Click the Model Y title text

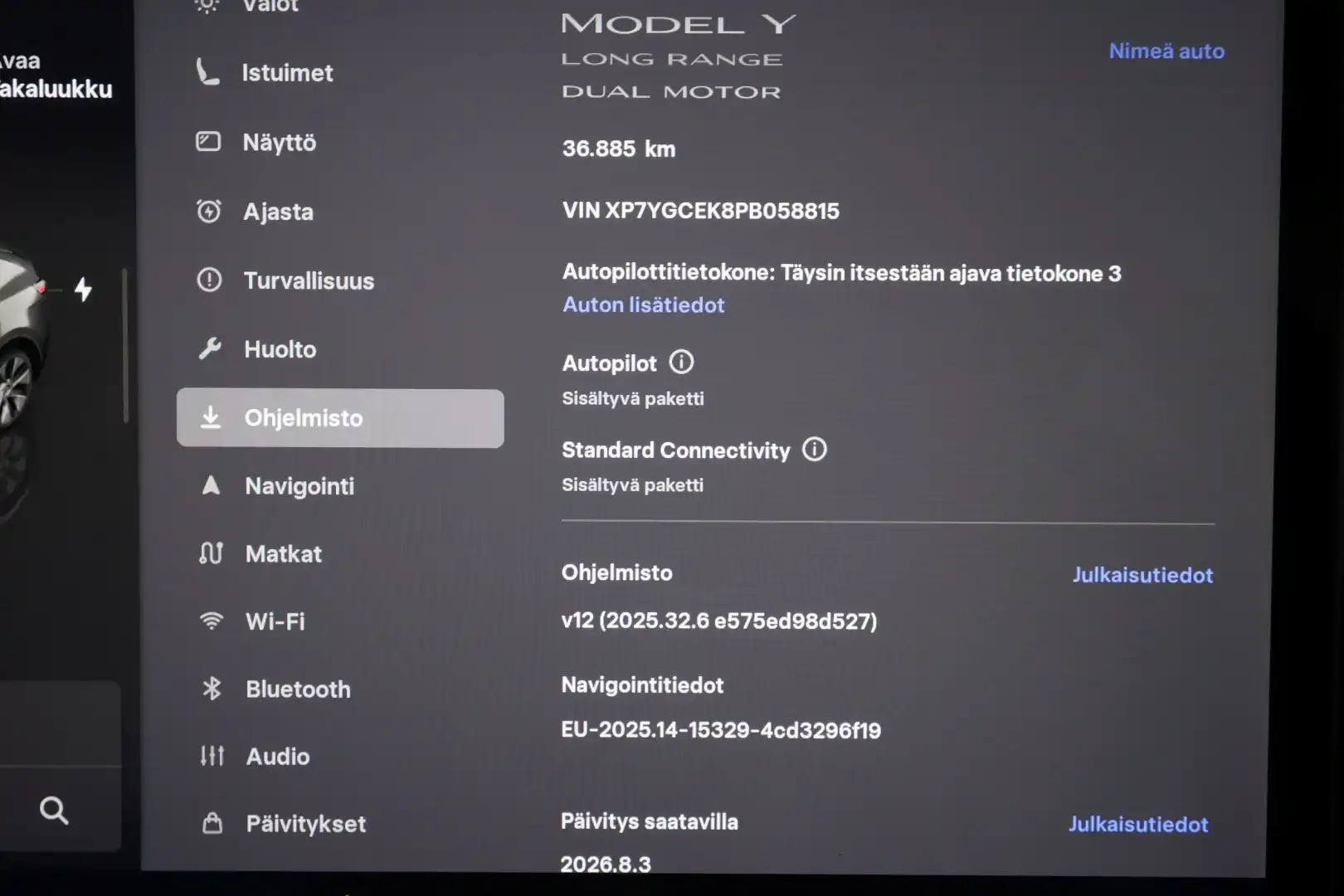pos(679,24)
